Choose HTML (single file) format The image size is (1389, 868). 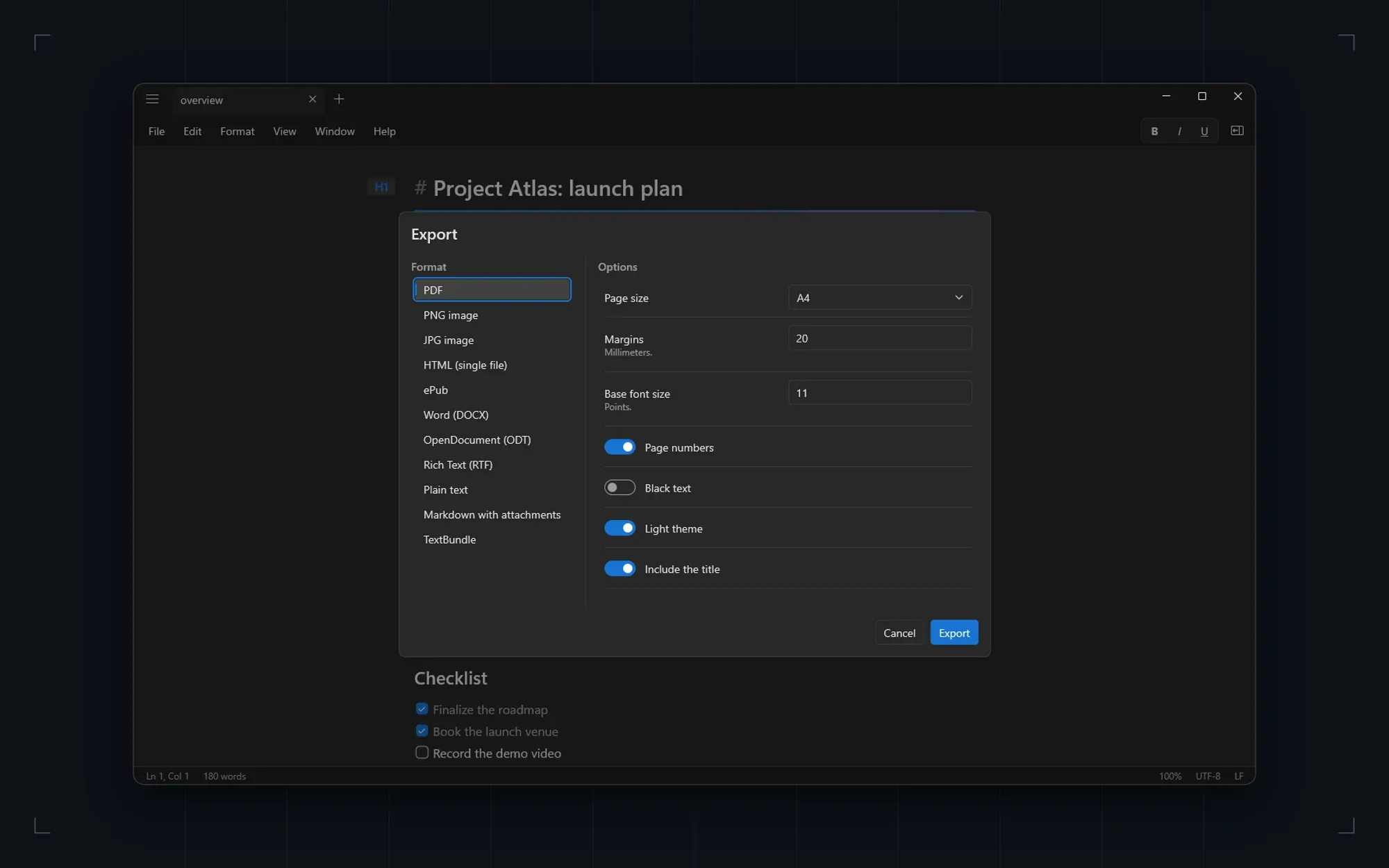(x=492, y=365)
